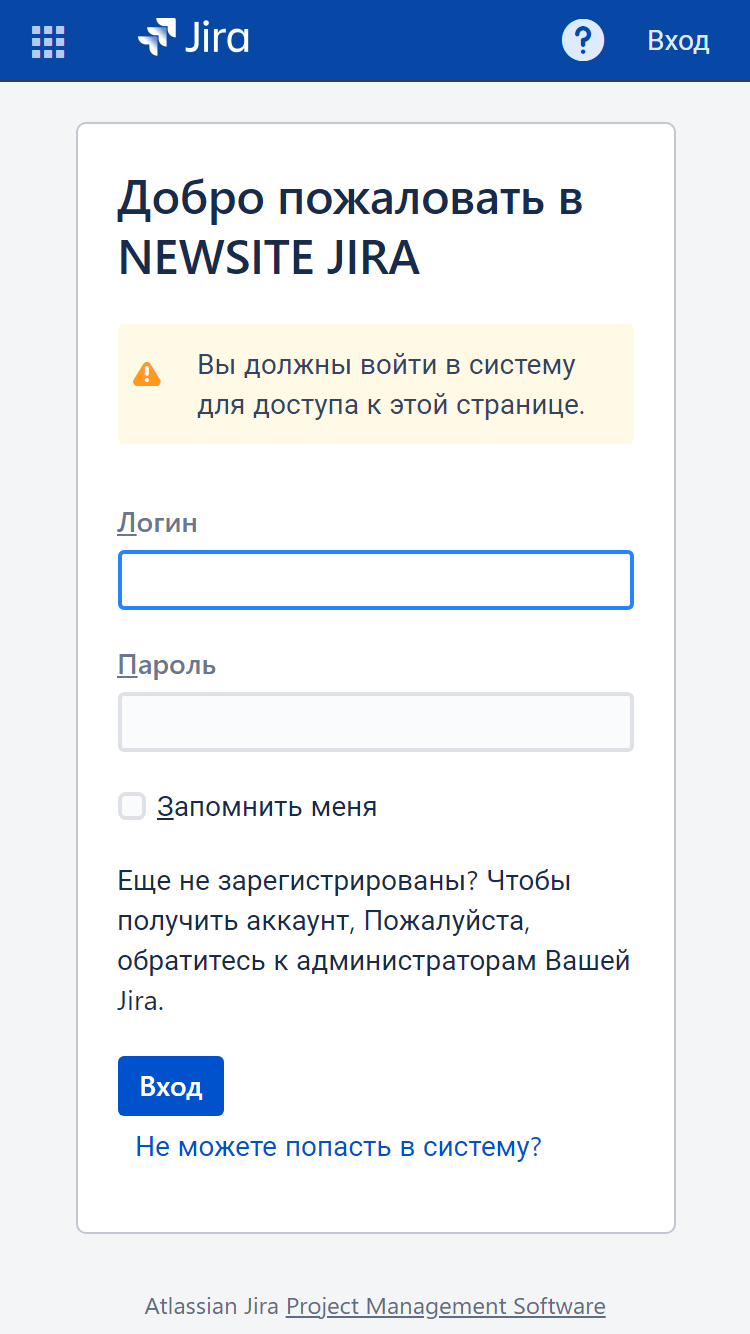750x1334 pixels.
Task: Open the Project Management Software footer link
Action: coord(446,1306)
